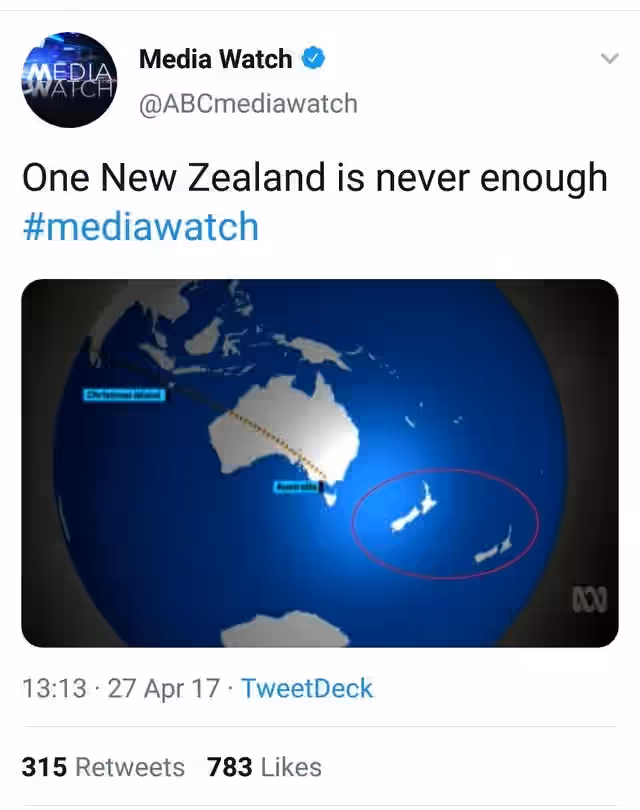Select the Christmas Island label on the map
Viewport: 640px width, 810px height.
point(124,395)
